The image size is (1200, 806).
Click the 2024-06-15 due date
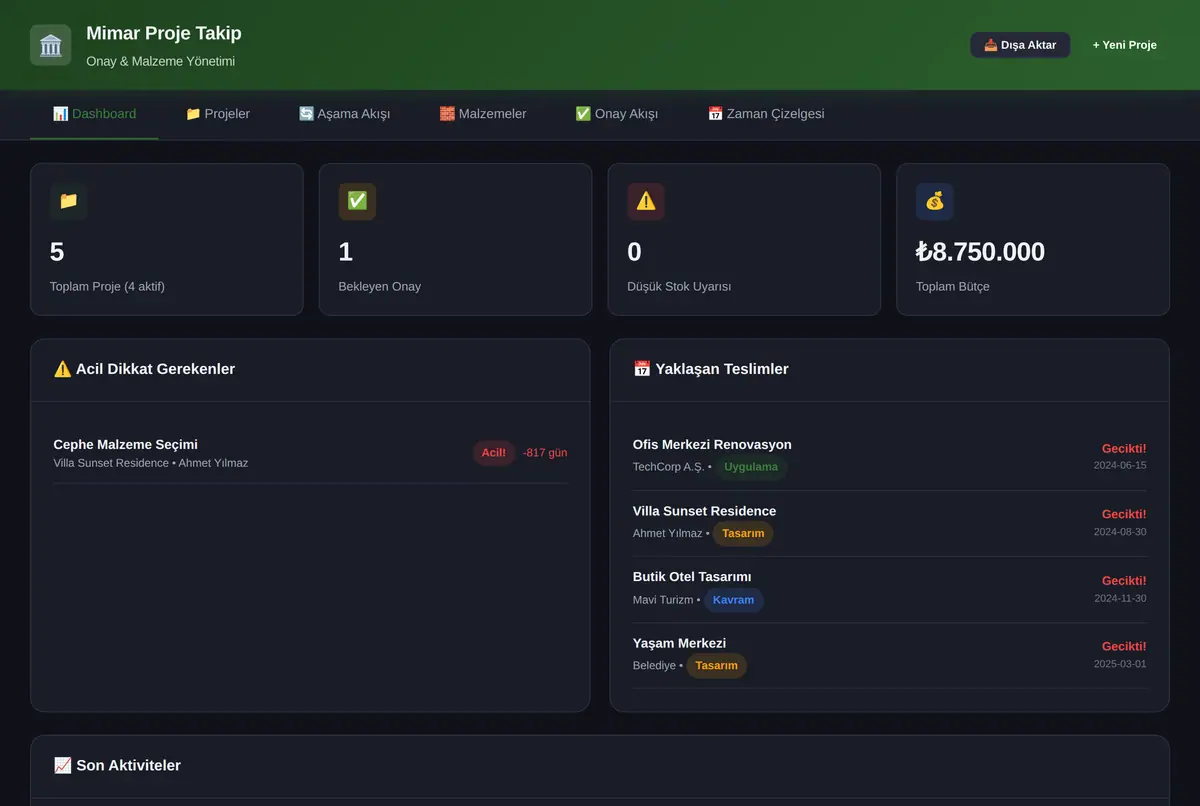1120,465
